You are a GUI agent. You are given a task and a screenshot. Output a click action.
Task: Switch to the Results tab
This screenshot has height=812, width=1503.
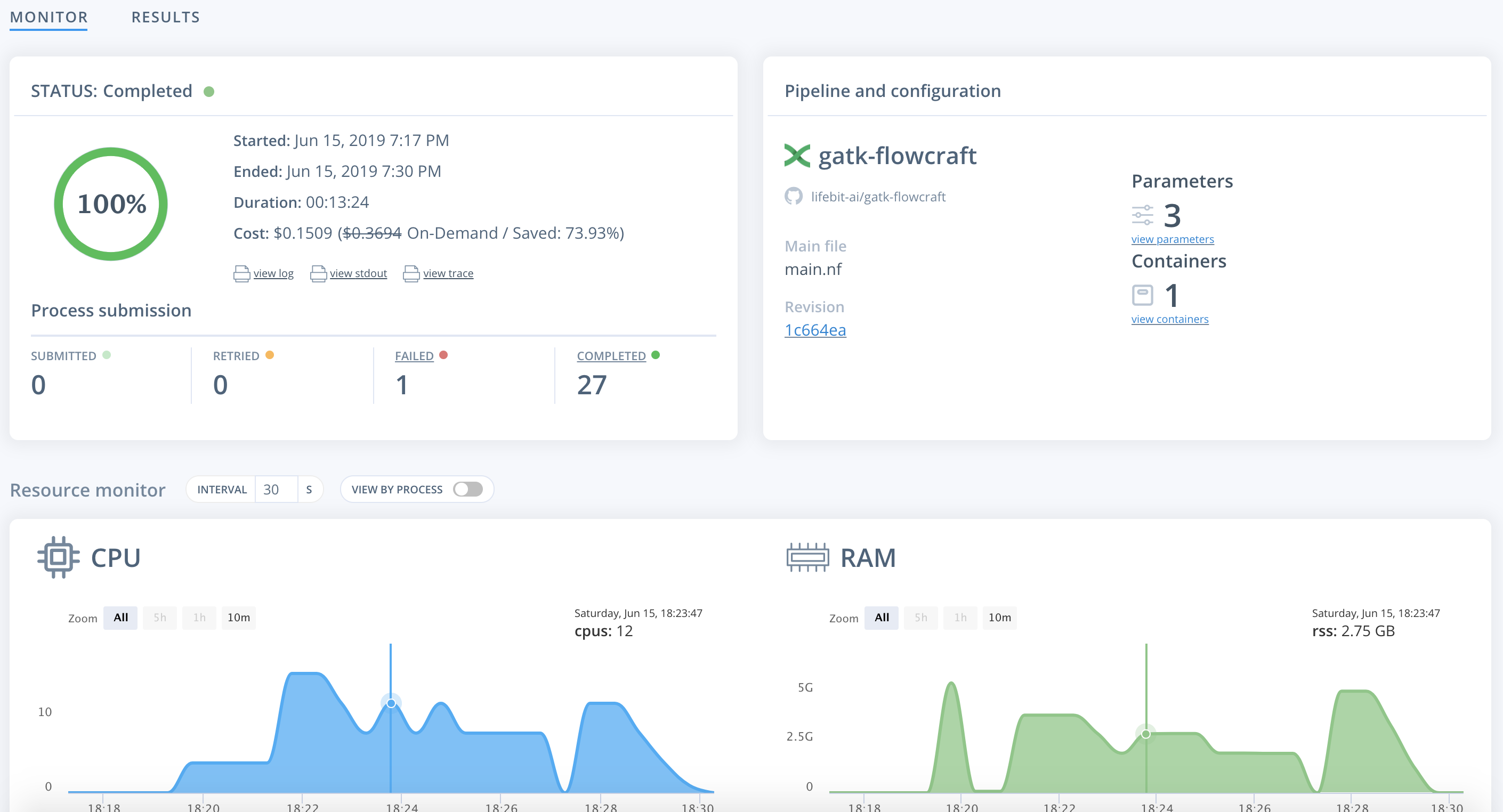165,18
